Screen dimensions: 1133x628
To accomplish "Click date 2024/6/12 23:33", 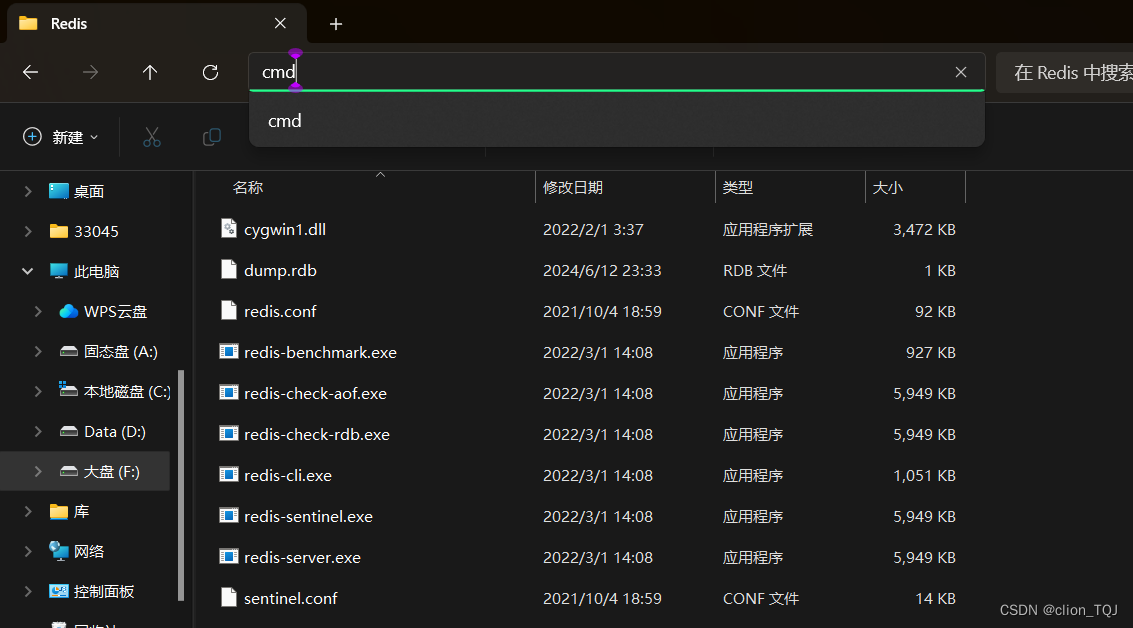I will pos(602,270).
